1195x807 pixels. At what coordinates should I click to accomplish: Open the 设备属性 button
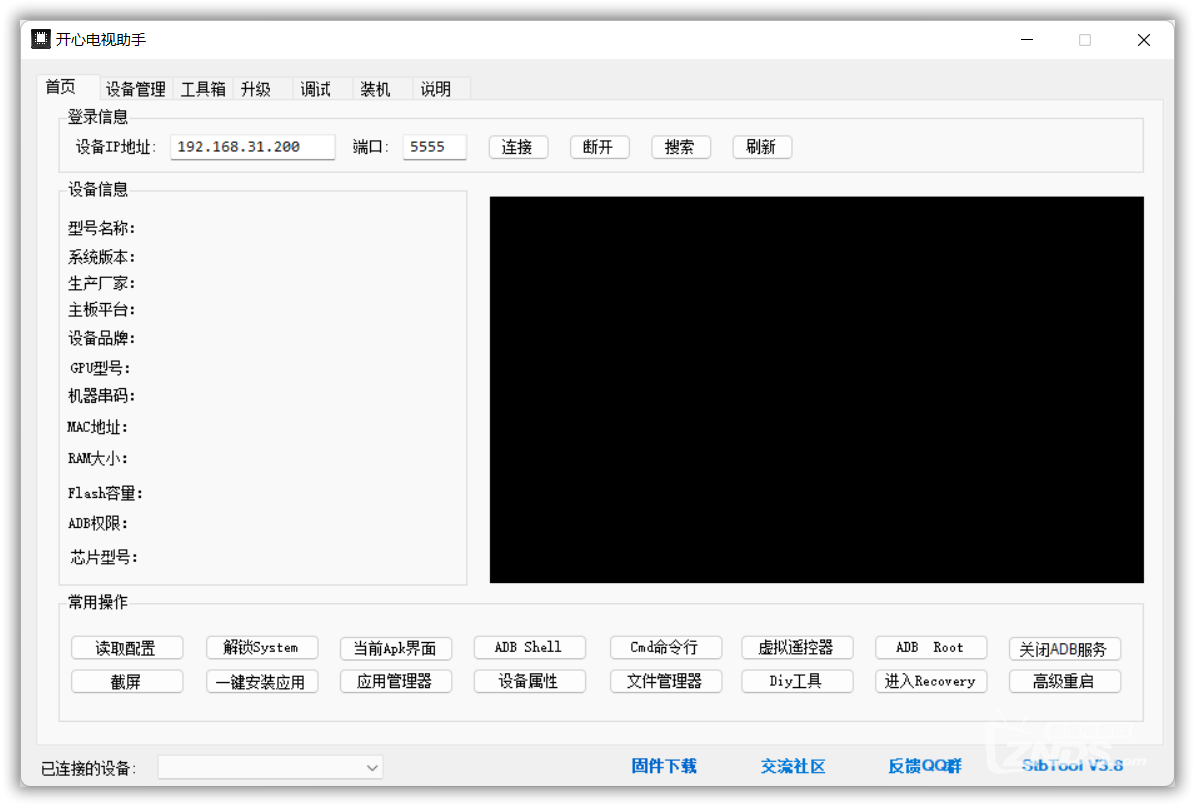[x=529, y=681]
